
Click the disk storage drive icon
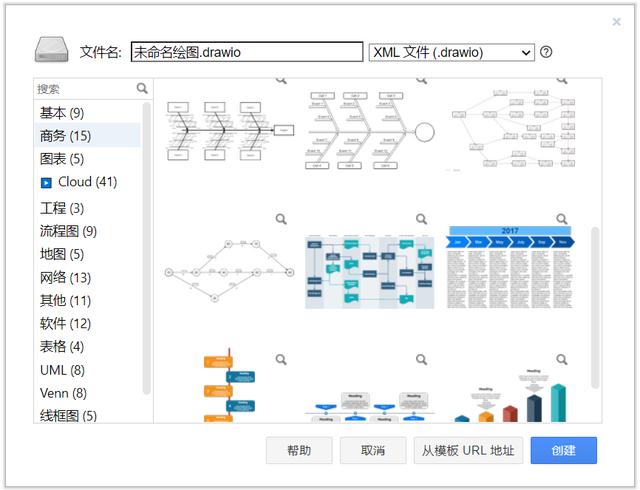click(50, 51)
